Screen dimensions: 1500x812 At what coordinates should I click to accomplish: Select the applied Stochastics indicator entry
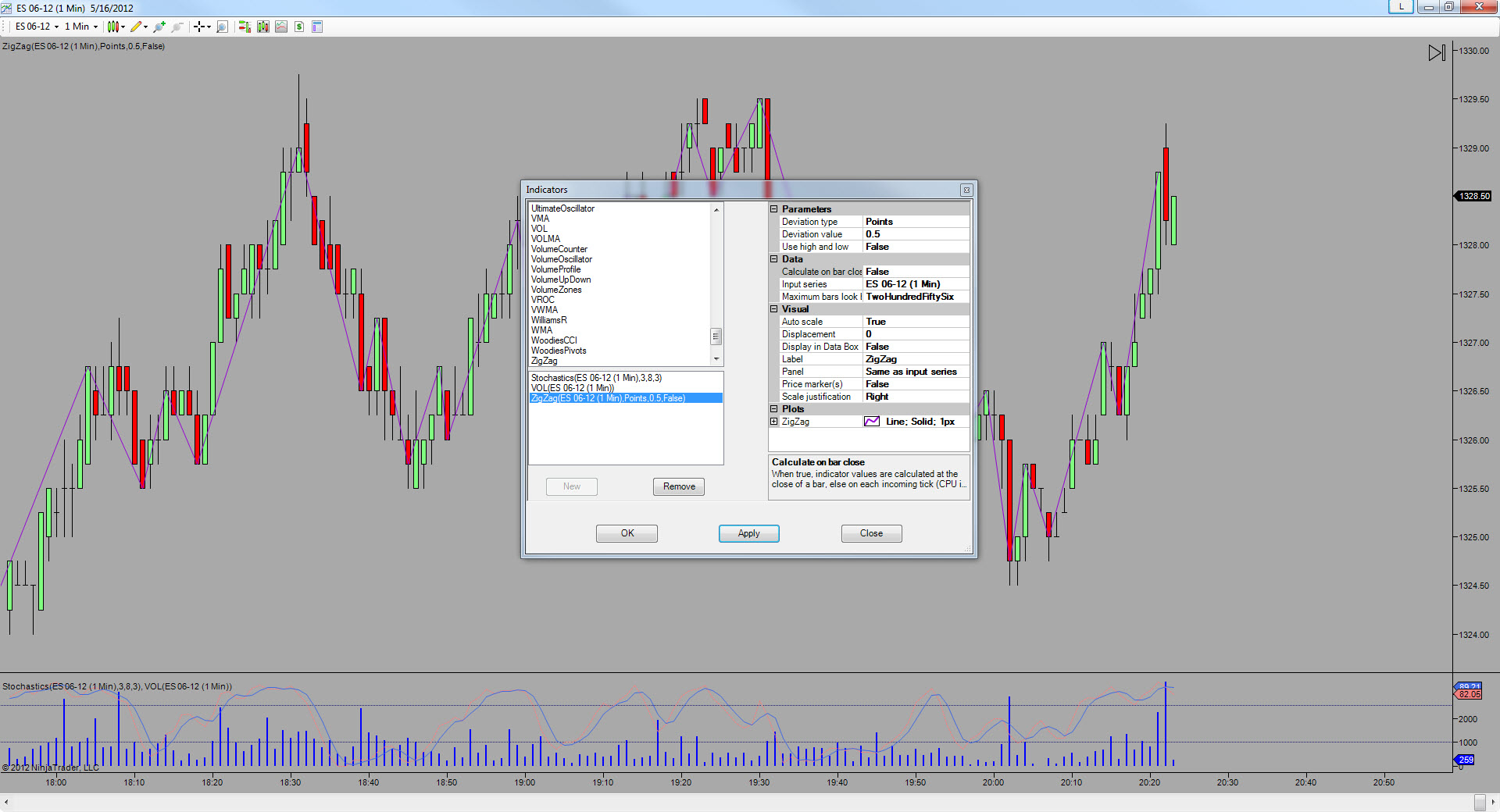[x=626, y=378]
